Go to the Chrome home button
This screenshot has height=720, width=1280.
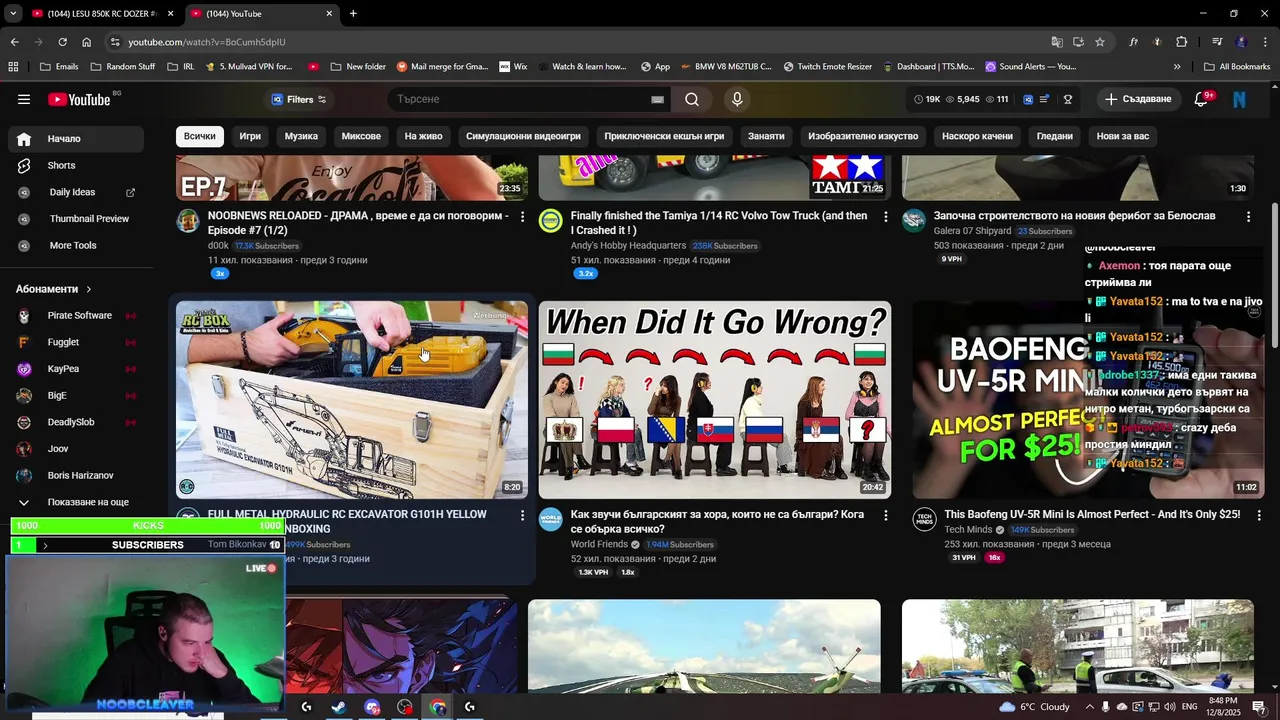87,42
